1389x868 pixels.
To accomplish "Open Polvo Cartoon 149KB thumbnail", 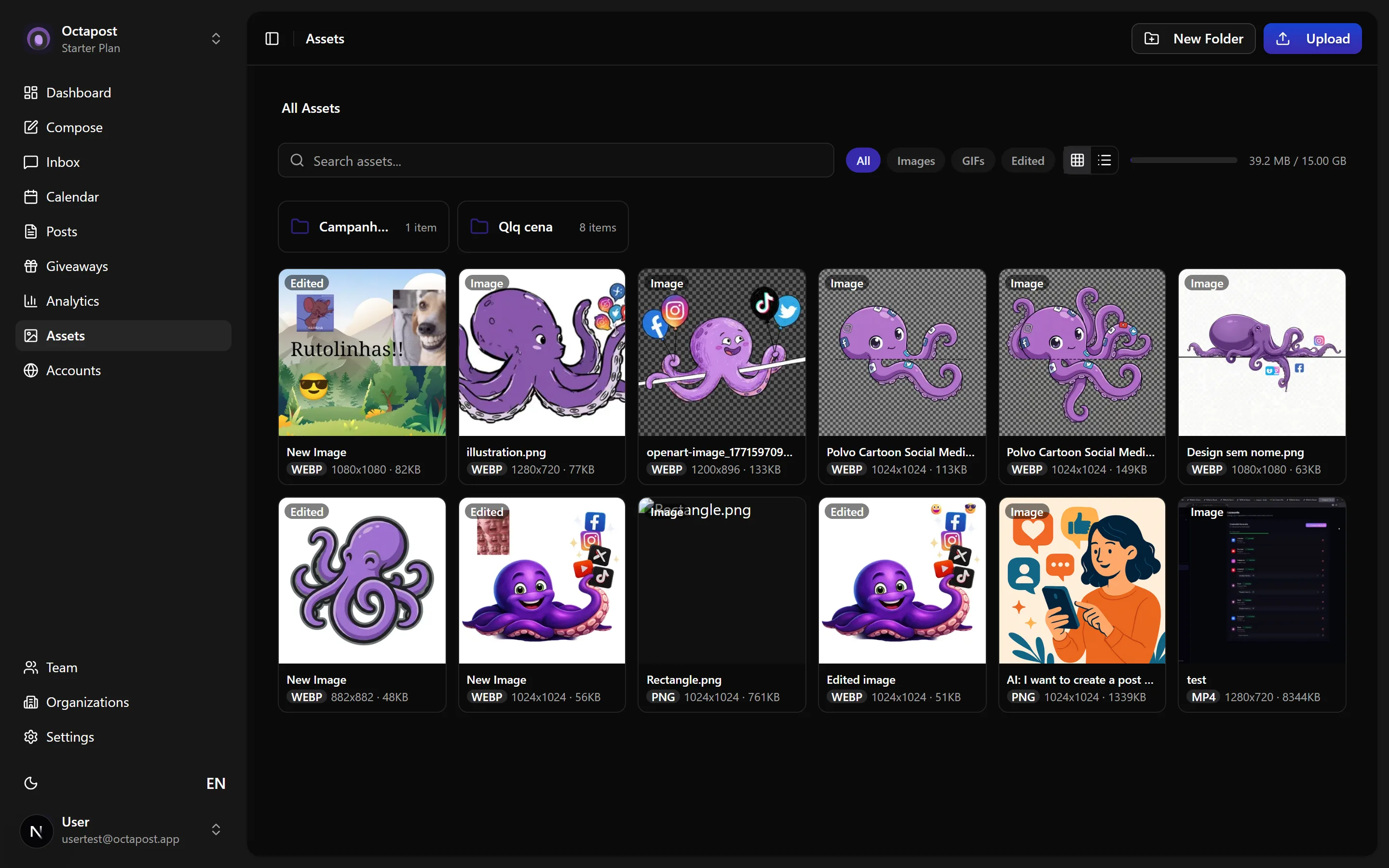I will point(1082,352).
